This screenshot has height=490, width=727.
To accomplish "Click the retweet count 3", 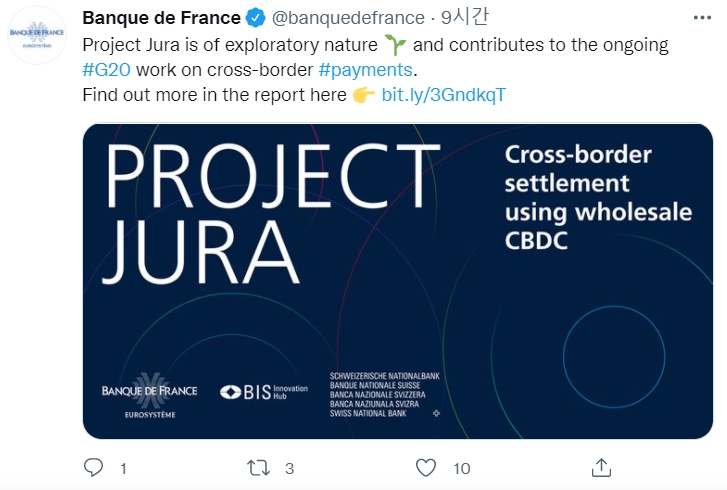I will [289, 468].
